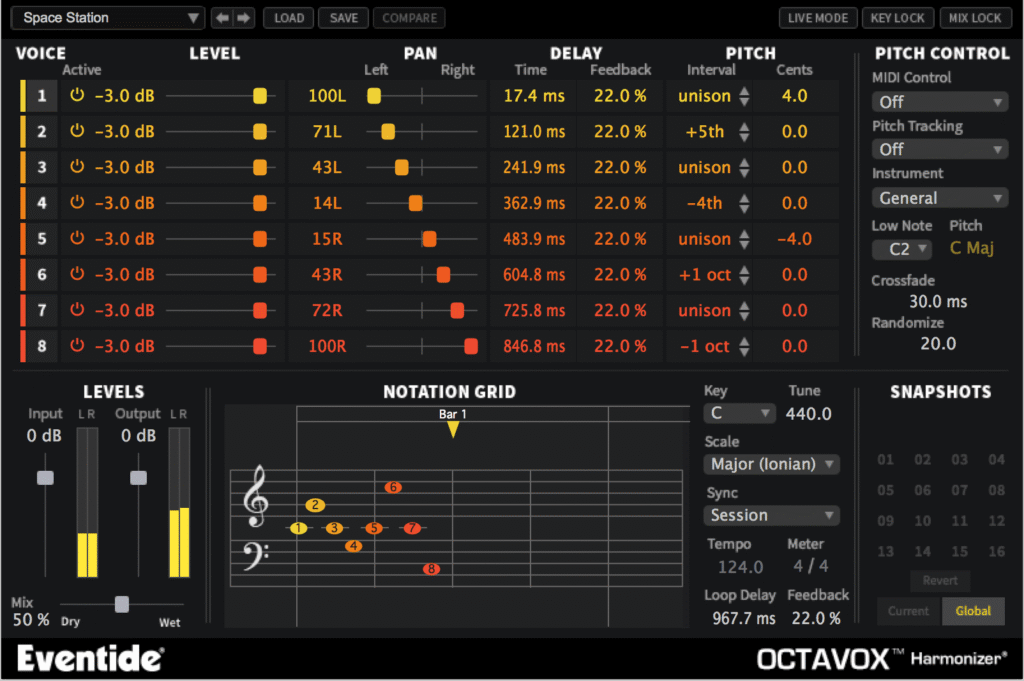
Task: Select note marker 6 on the notation grid
Action: pyautogui.click(x=392, y=486)
